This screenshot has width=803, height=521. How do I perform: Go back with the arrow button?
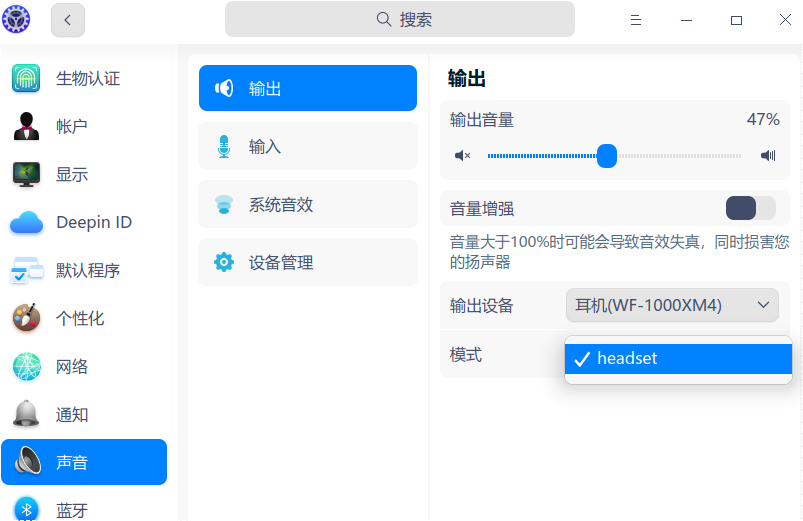pos(68,20)
